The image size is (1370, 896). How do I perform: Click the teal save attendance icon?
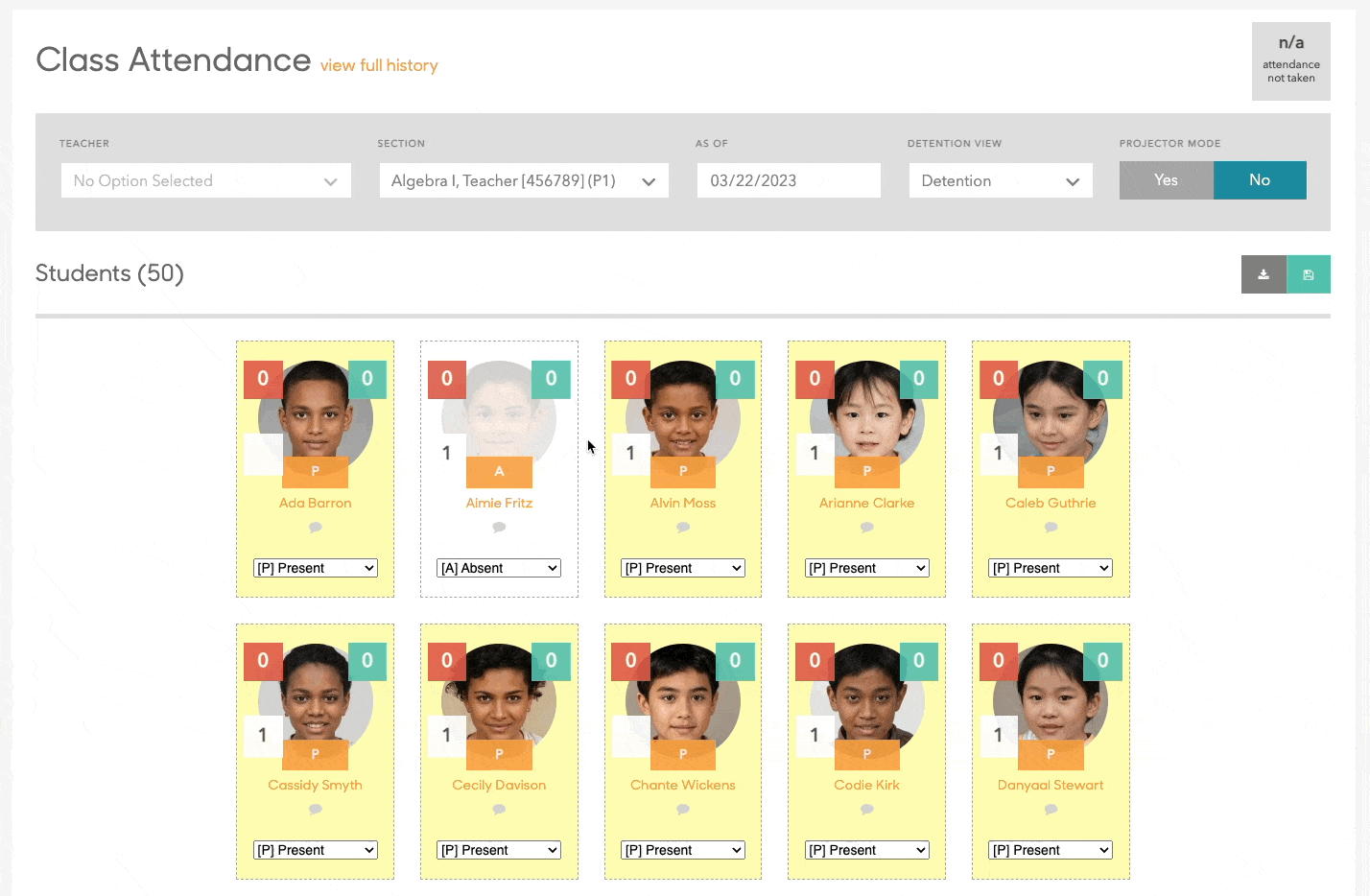1309,274
